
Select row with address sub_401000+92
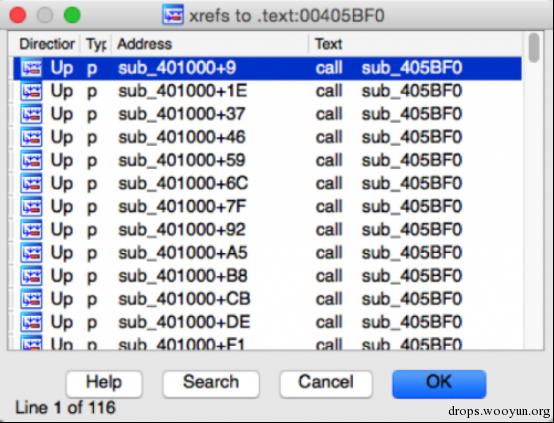(267, 230)
